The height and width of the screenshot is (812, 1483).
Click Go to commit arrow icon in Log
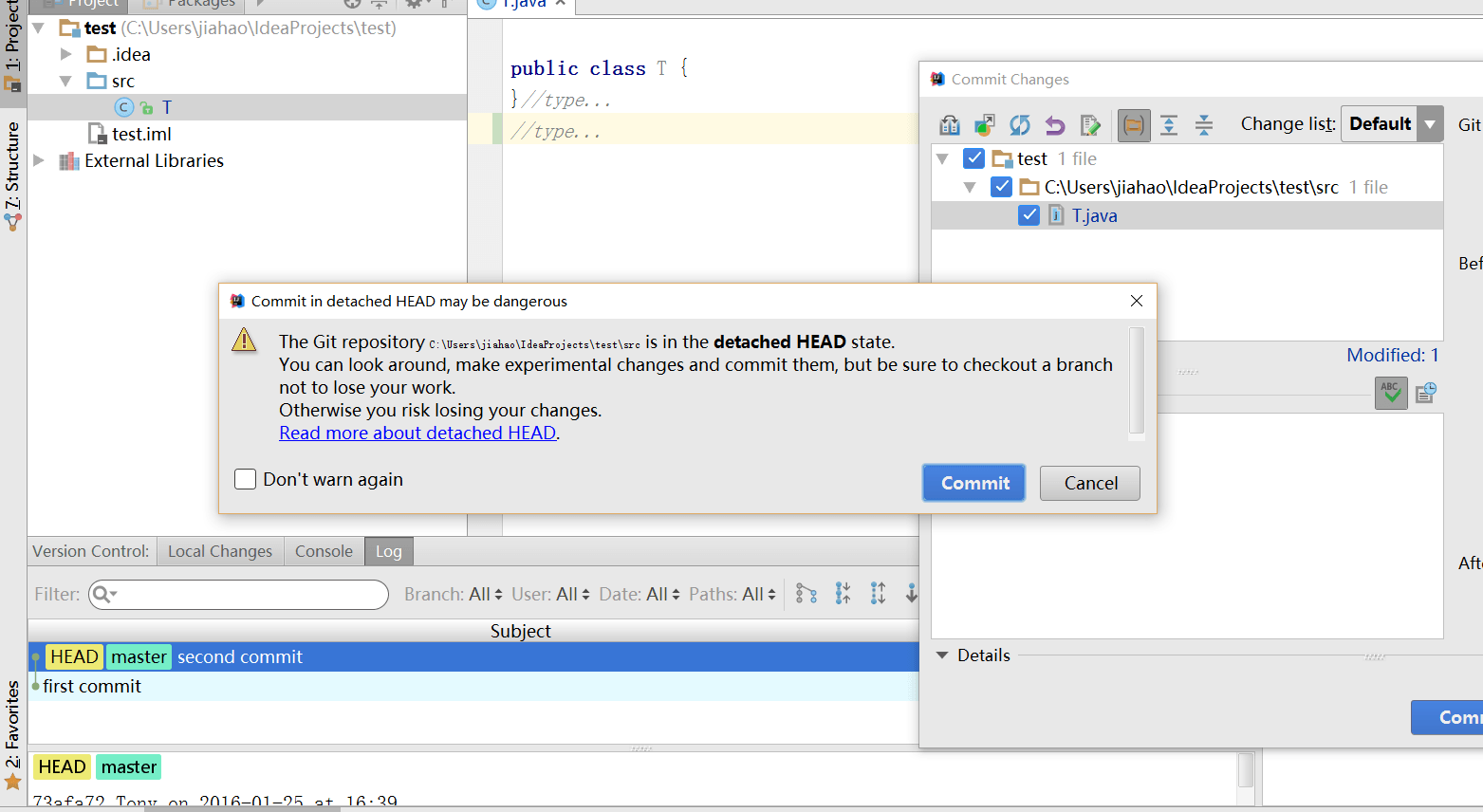pyautogui.click(x=911, y=594)
